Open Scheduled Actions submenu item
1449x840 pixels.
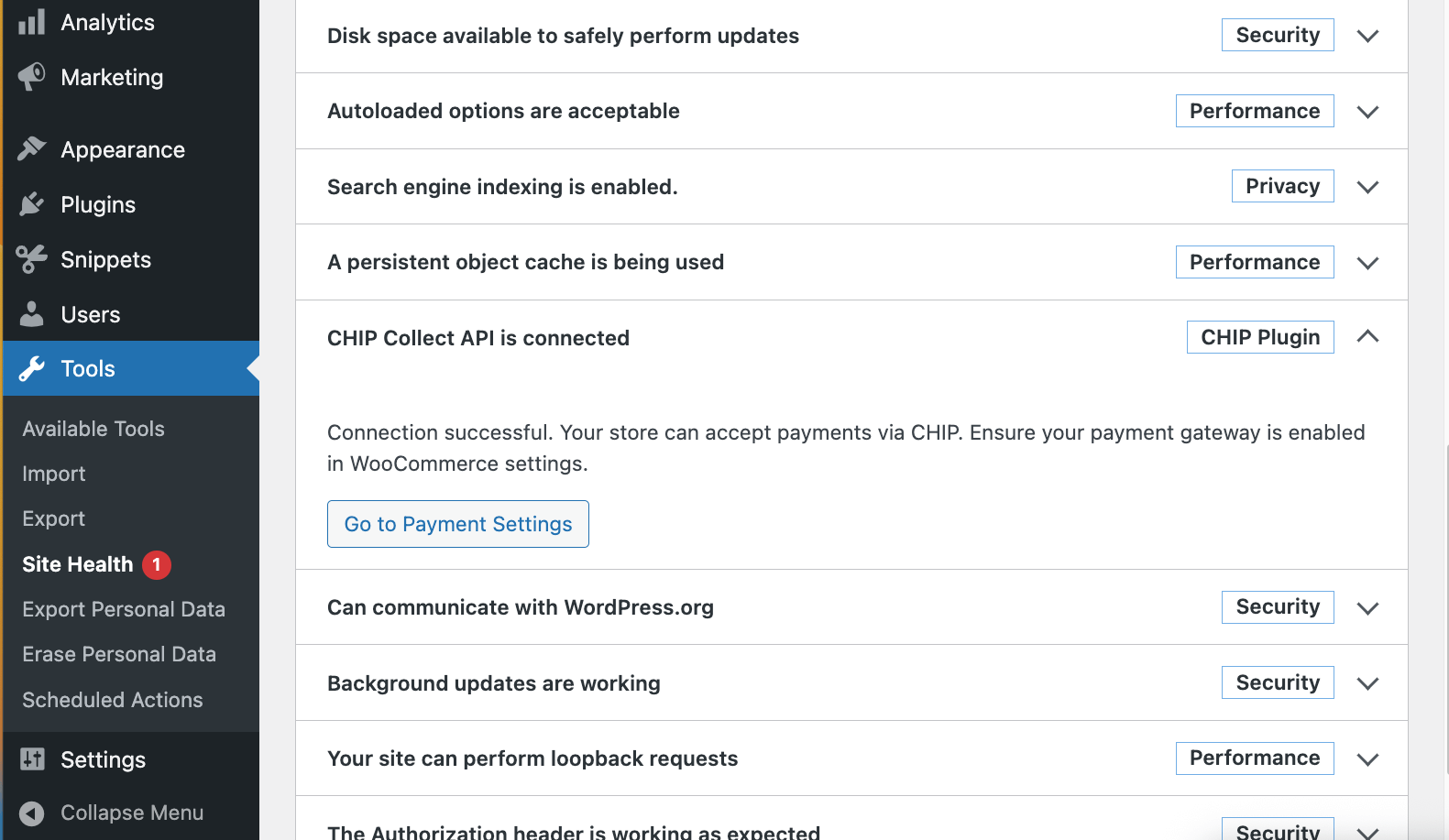pyautogui.click(x=113, y=700)
